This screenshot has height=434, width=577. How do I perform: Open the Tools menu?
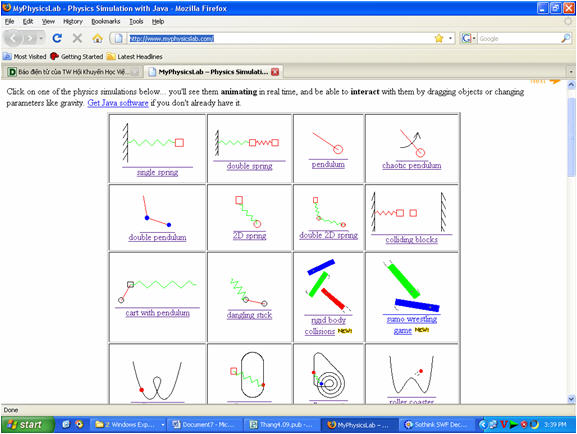tap(136, 21)
